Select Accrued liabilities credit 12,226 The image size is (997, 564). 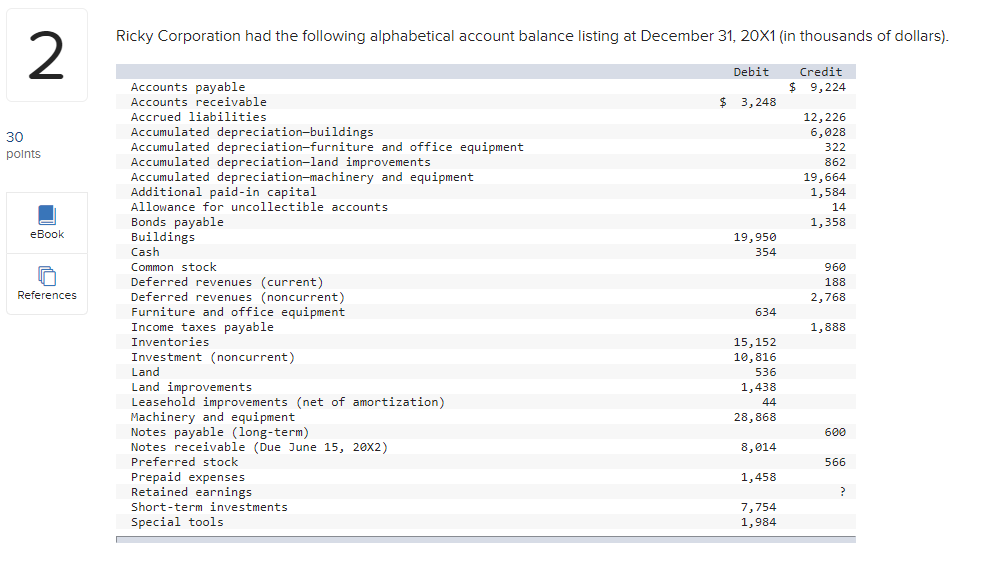(825, 117)
